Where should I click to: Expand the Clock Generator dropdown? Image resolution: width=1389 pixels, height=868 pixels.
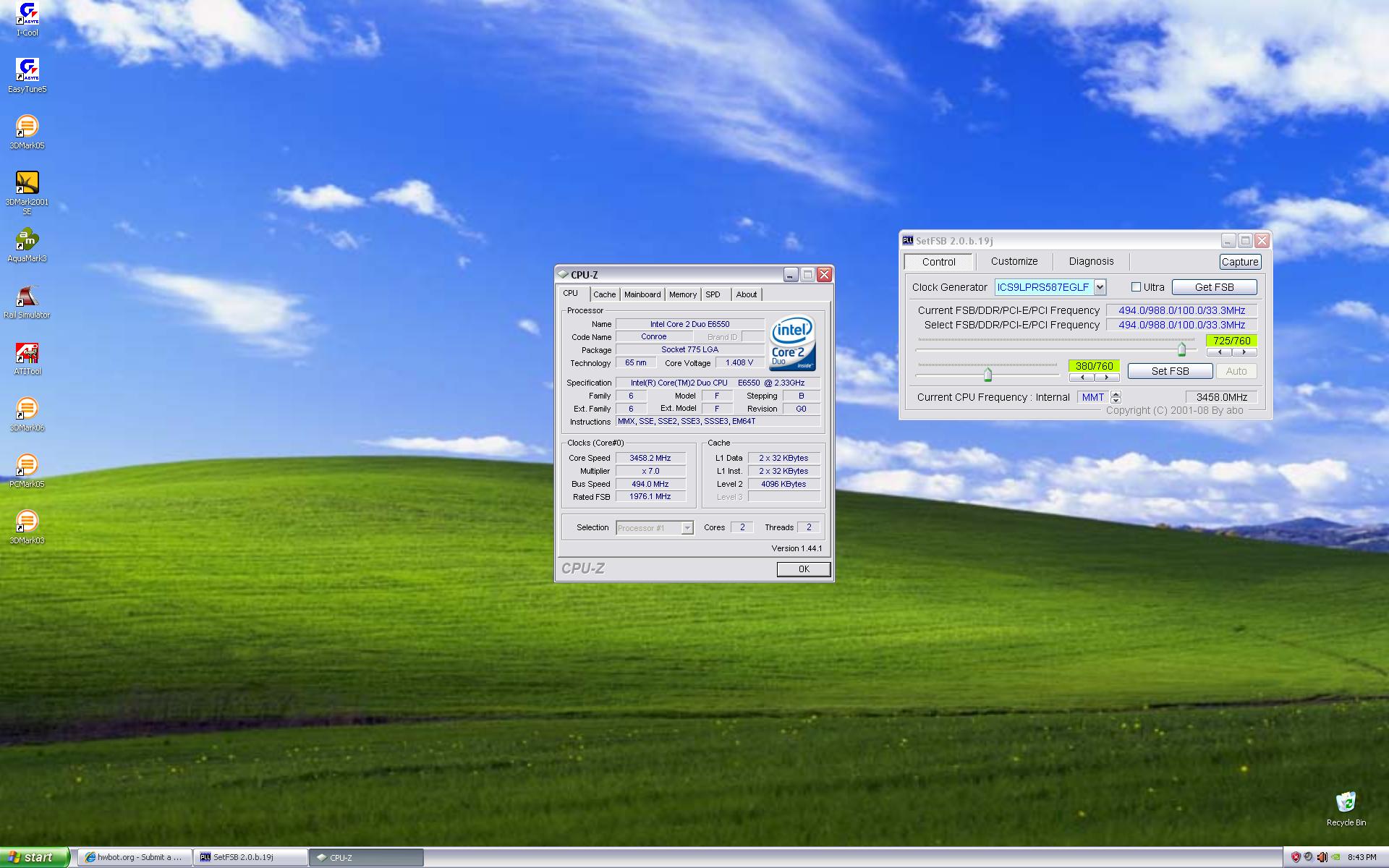(1100, 287)
